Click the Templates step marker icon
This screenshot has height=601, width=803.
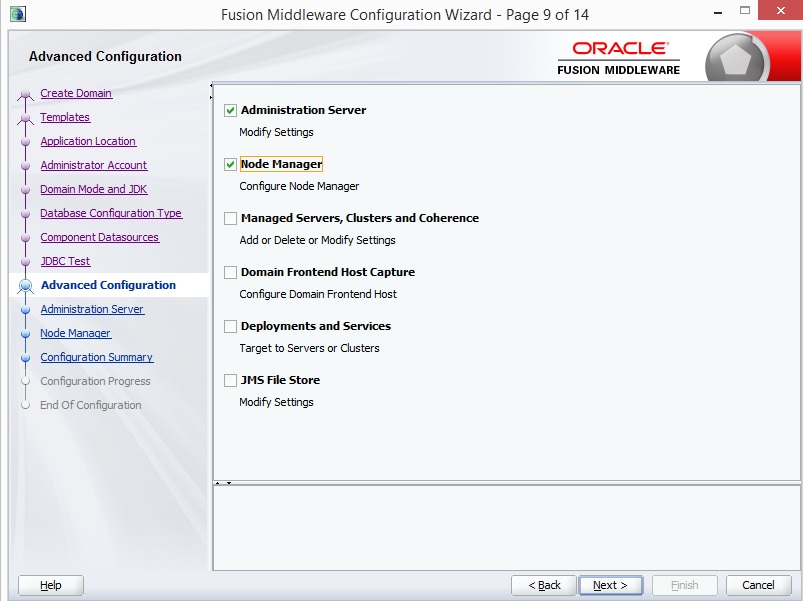point(25,119)
